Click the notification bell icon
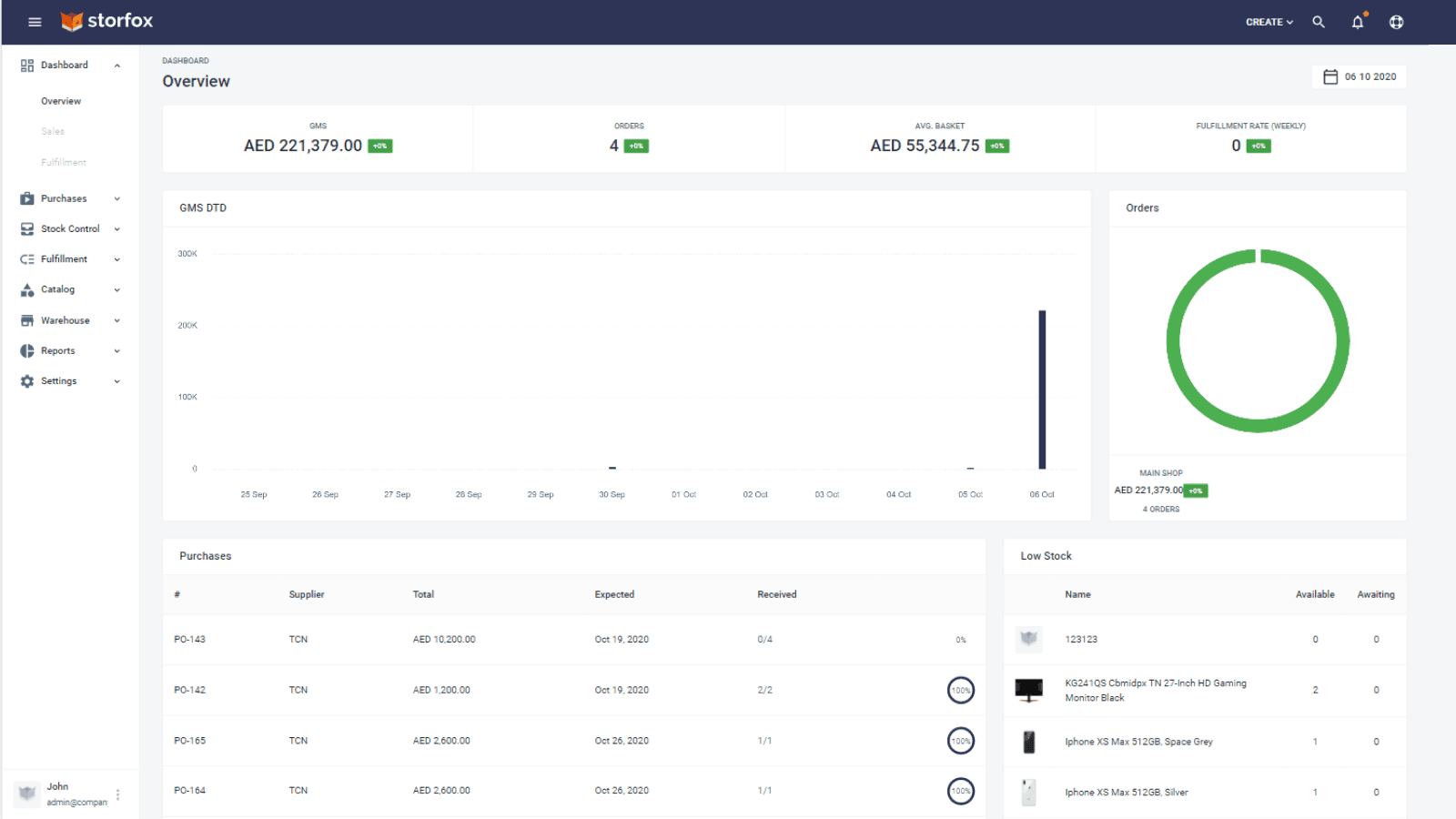1456x819 pixels. (1357, 22)
